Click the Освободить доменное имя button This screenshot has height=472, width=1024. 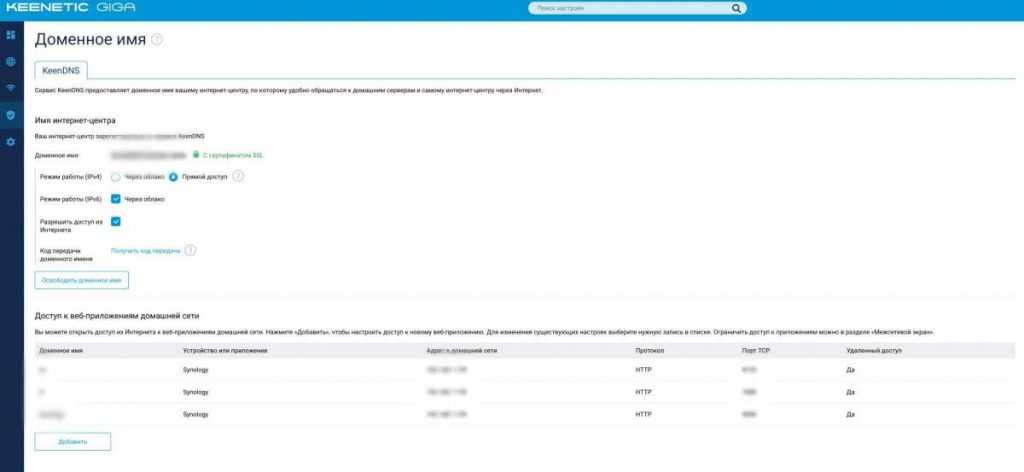click(x=82, y=280)
